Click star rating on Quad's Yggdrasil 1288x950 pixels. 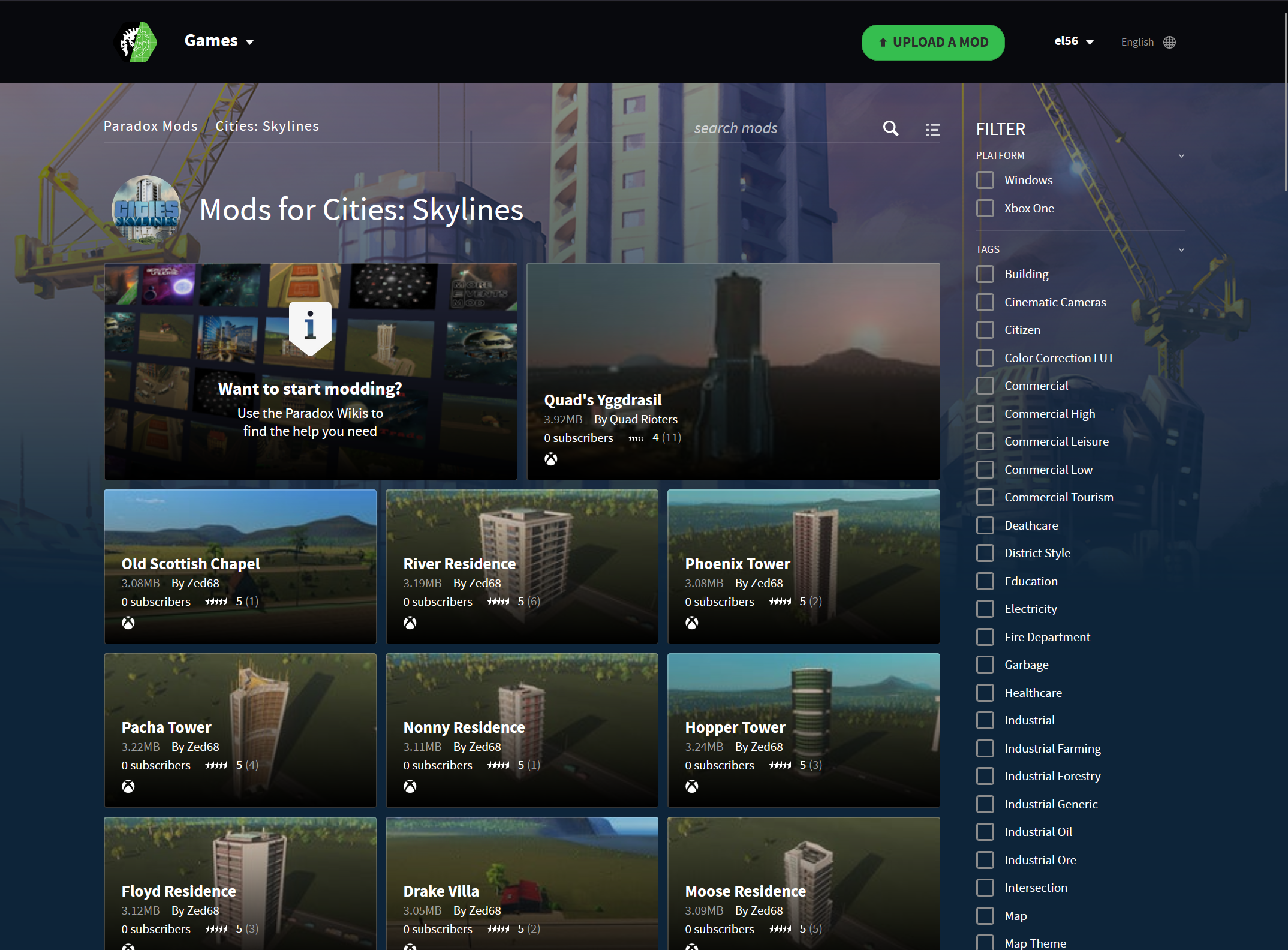(636, 438)
